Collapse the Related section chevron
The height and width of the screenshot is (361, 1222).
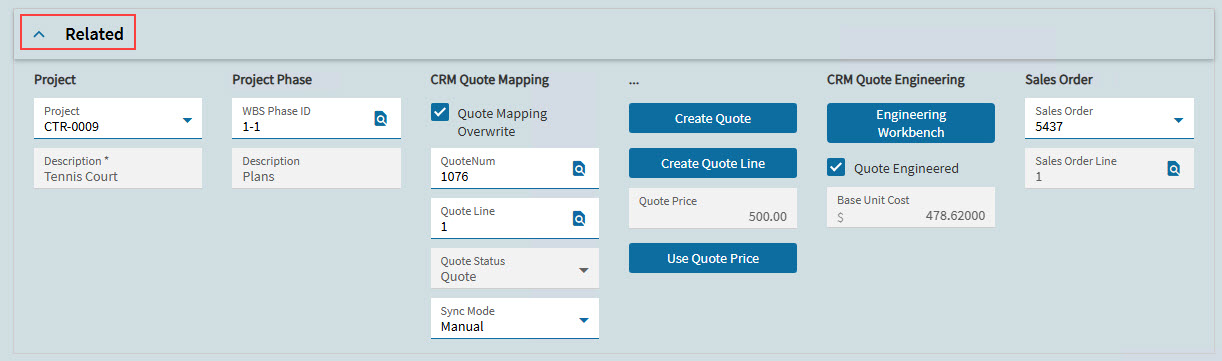click(x=39, y=34)
